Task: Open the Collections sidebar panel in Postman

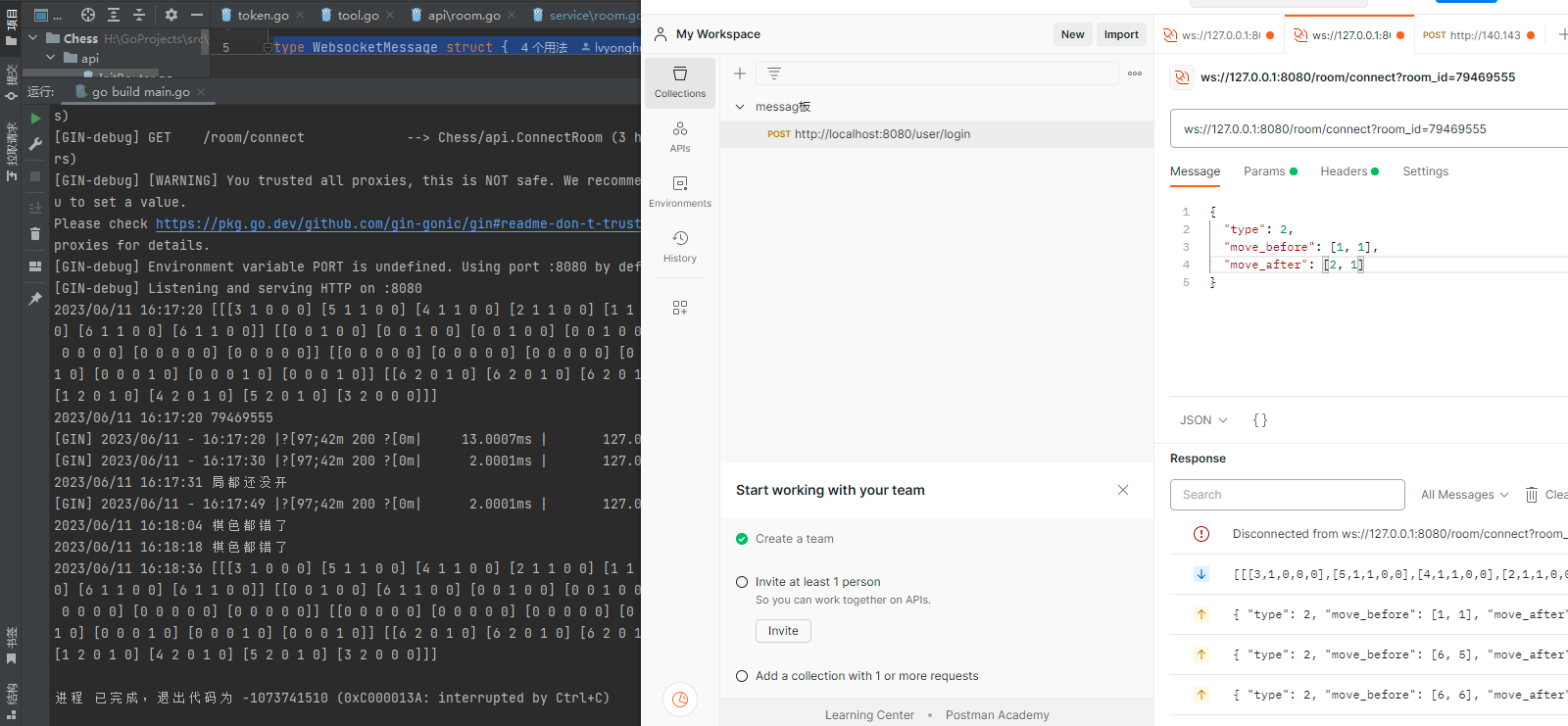Action: click(680, 82)
